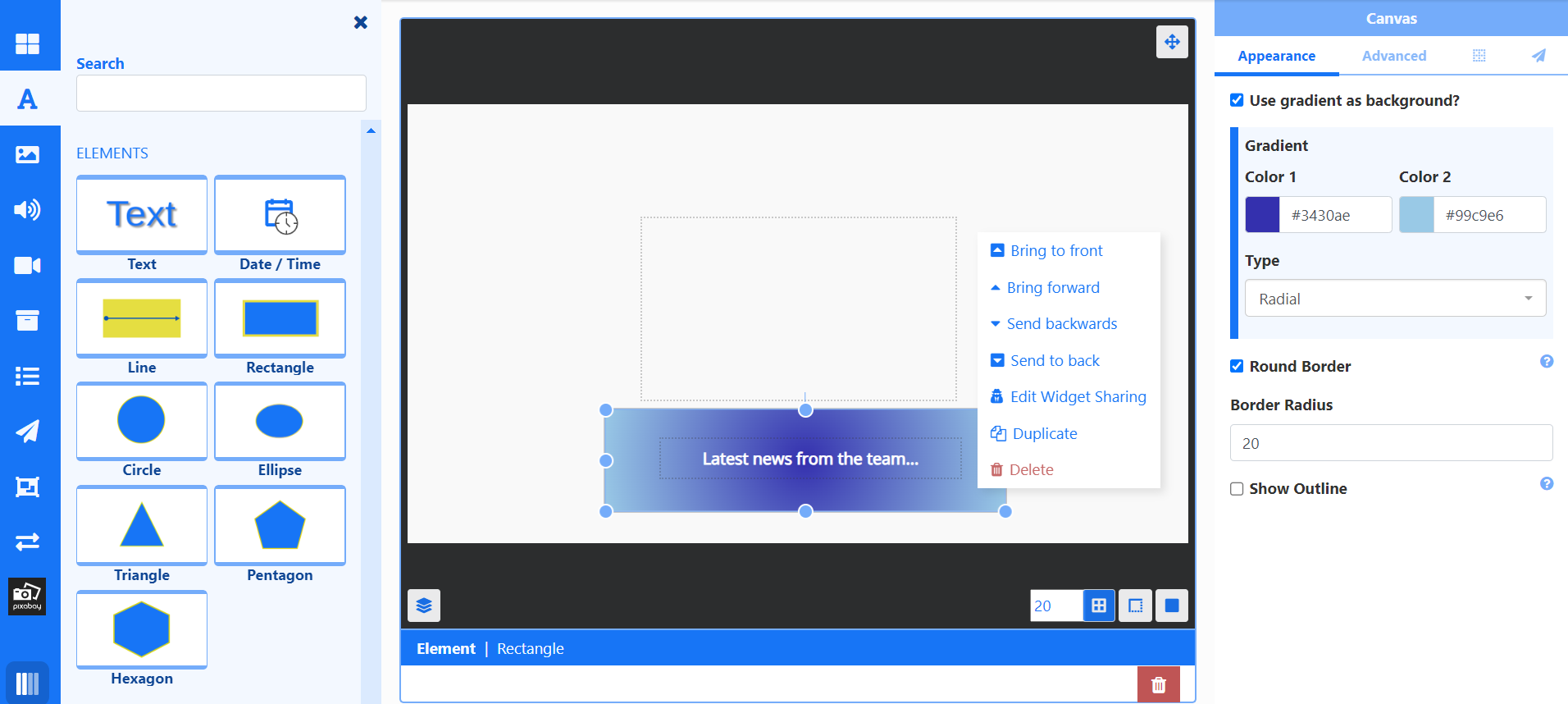Image resolution: width=1568 pixels, height=704 pixels.
Task: Switch to the Advanced tab
Action: point(1393,56)
